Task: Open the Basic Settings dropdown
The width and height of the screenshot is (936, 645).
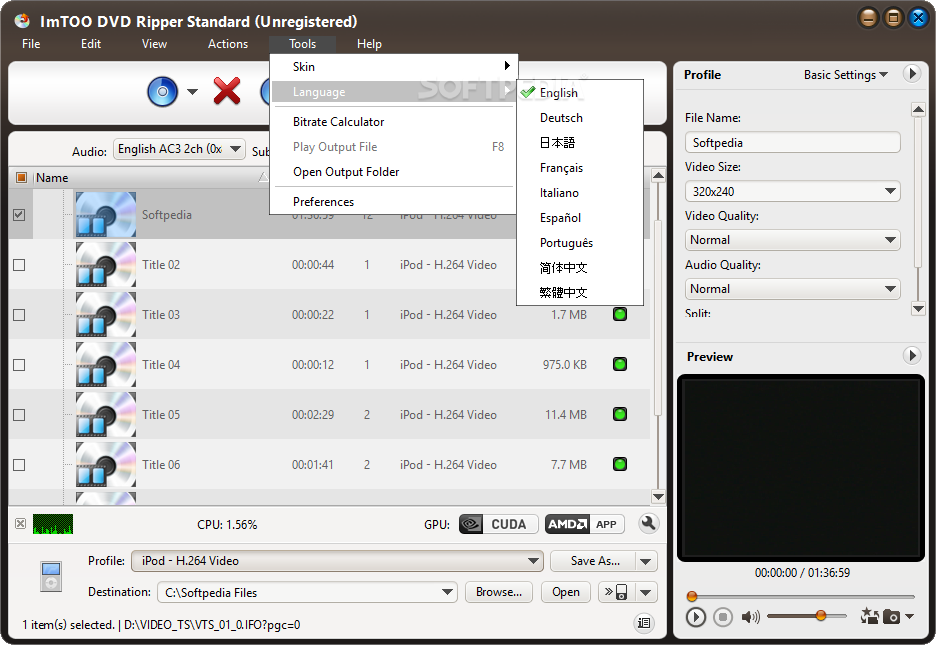Action: pyautogui.click(x=846, y=75)
